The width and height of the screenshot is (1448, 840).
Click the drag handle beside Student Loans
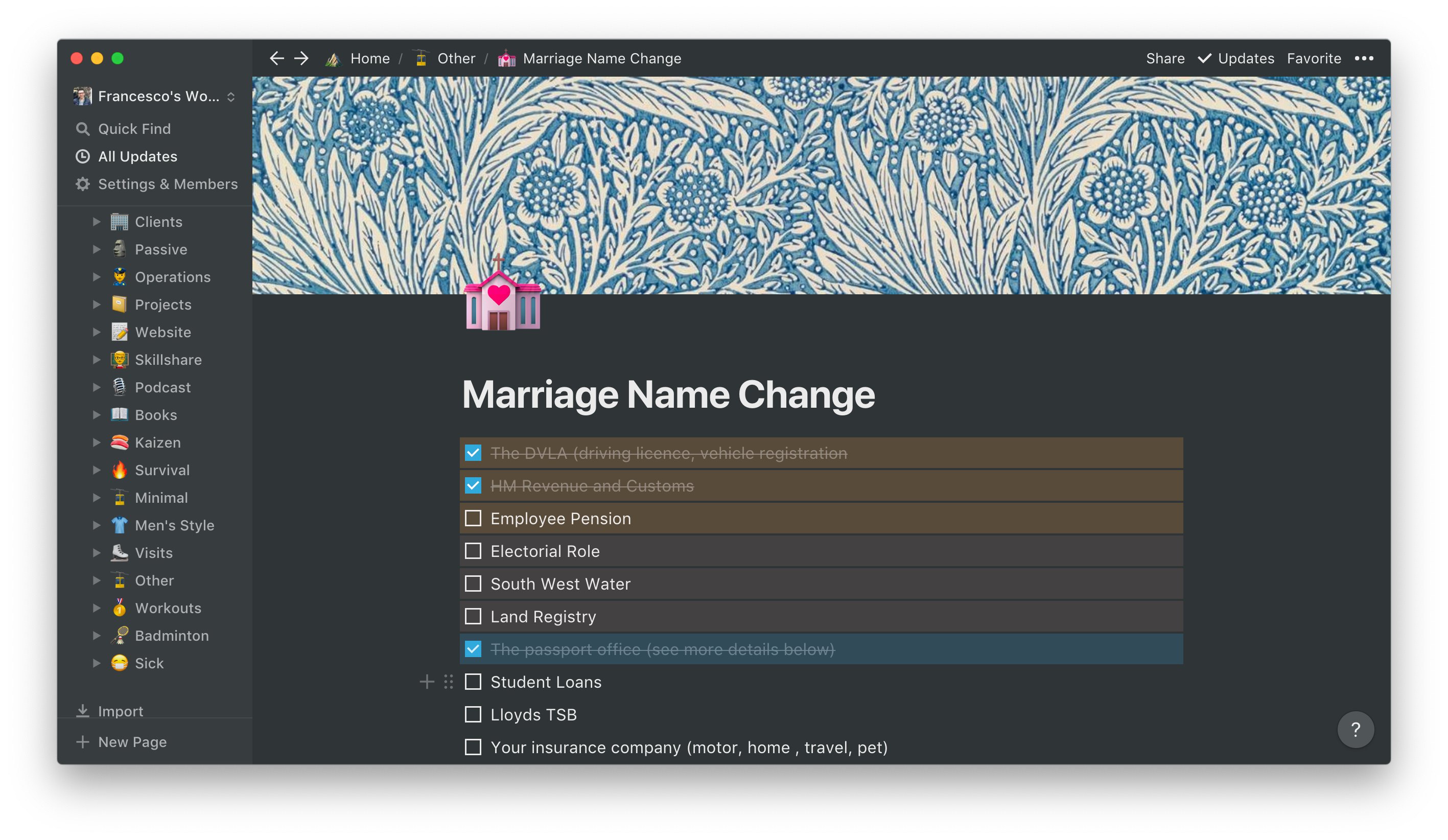click(x=449, y=682)
